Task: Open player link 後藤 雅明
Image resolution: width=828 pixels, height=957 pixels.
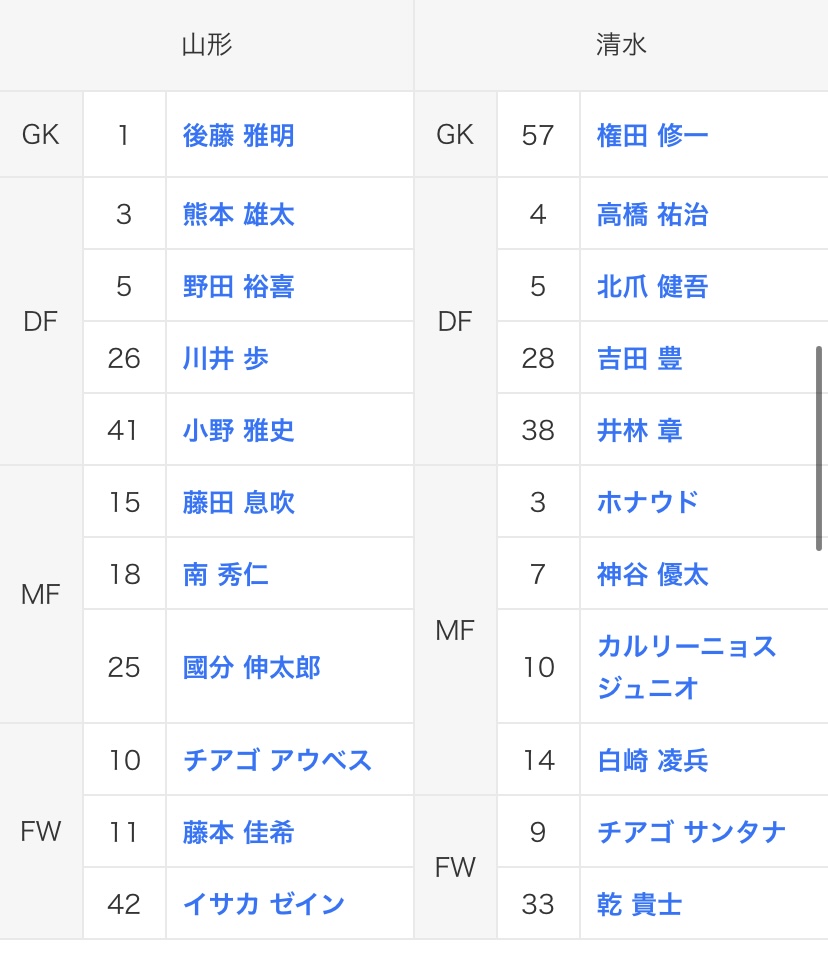Action: coord(238,135)
